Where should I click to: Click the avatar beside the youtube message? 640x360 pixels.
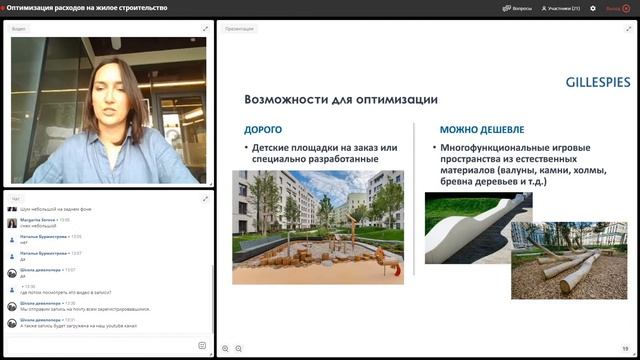pyautogui.click(x=12, y=323)
